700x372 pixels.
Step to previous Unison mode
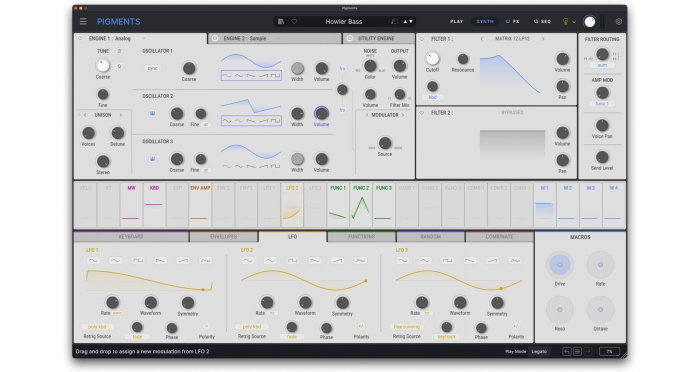[85, 115]
